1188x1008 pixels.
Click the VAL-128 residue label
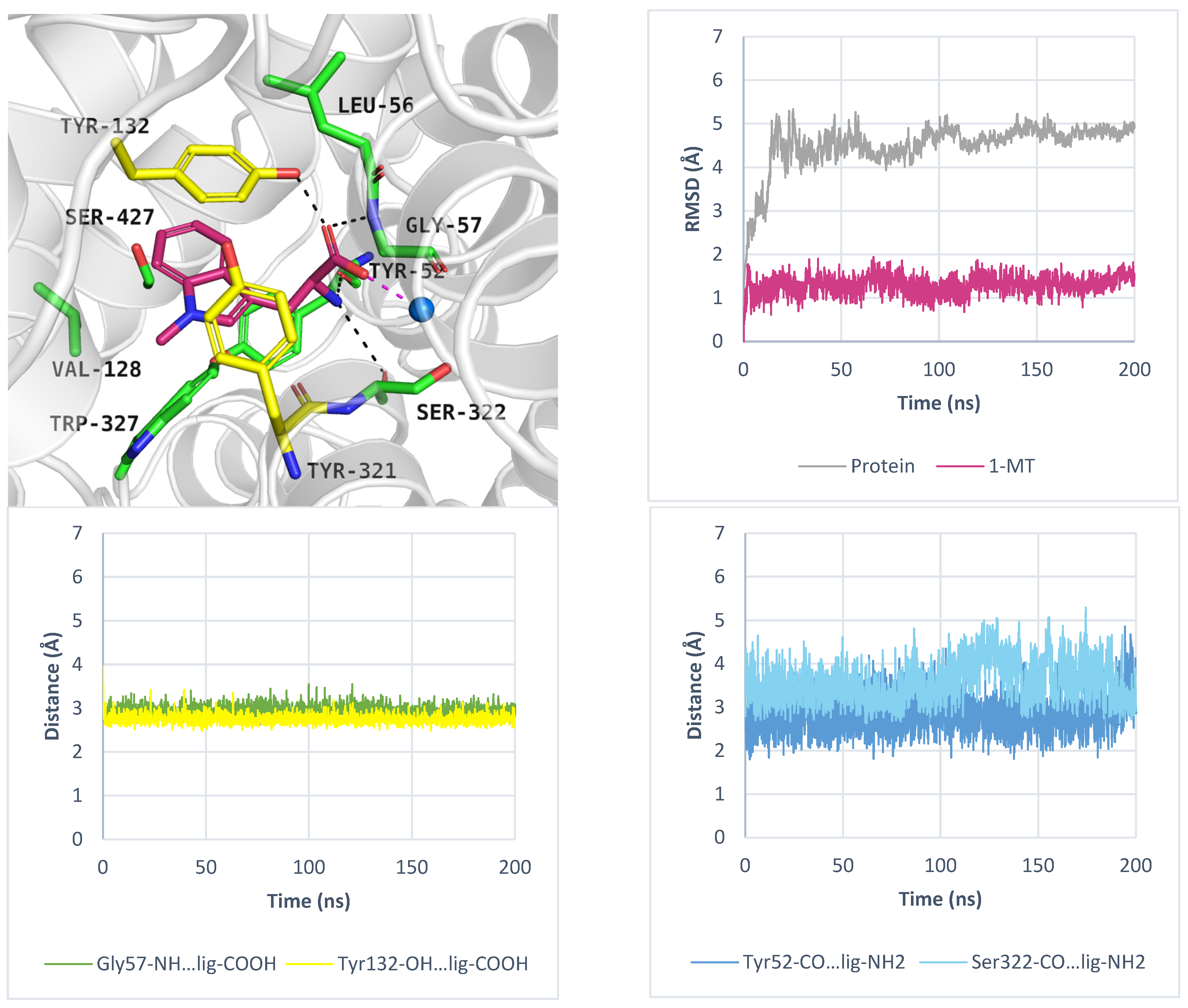(97, 369)
